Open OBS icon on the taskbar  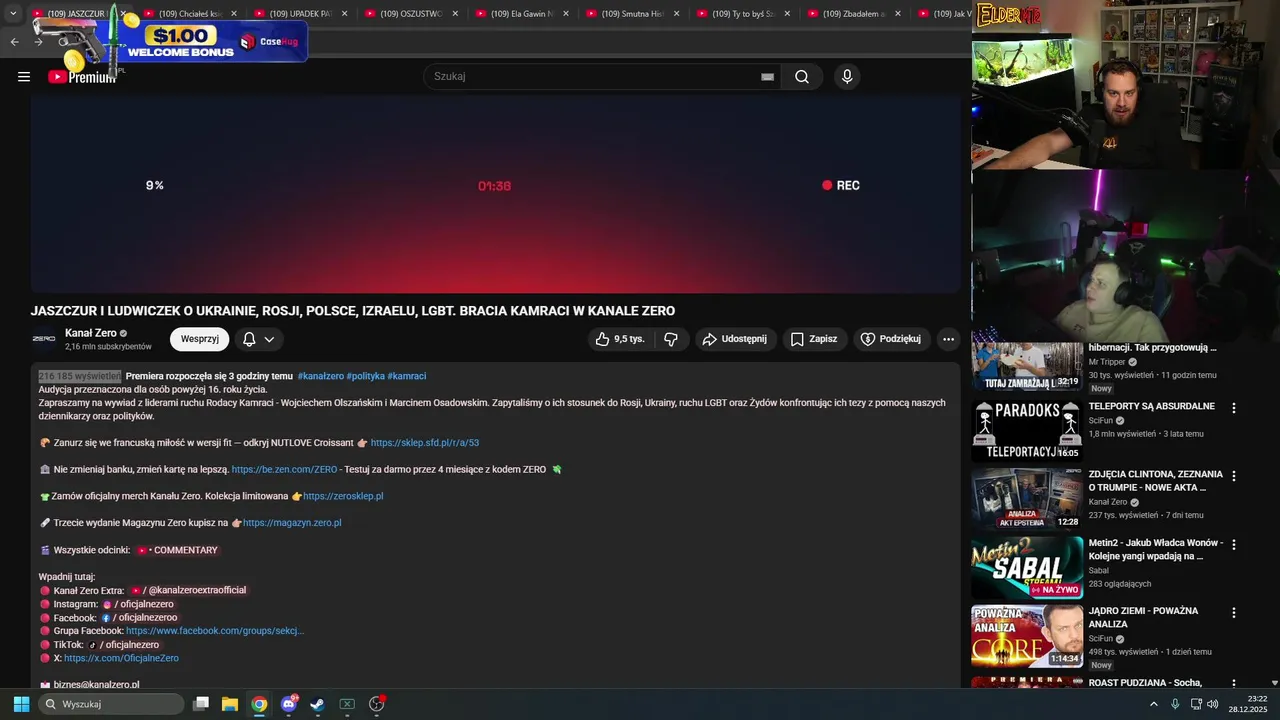(377, 704)
